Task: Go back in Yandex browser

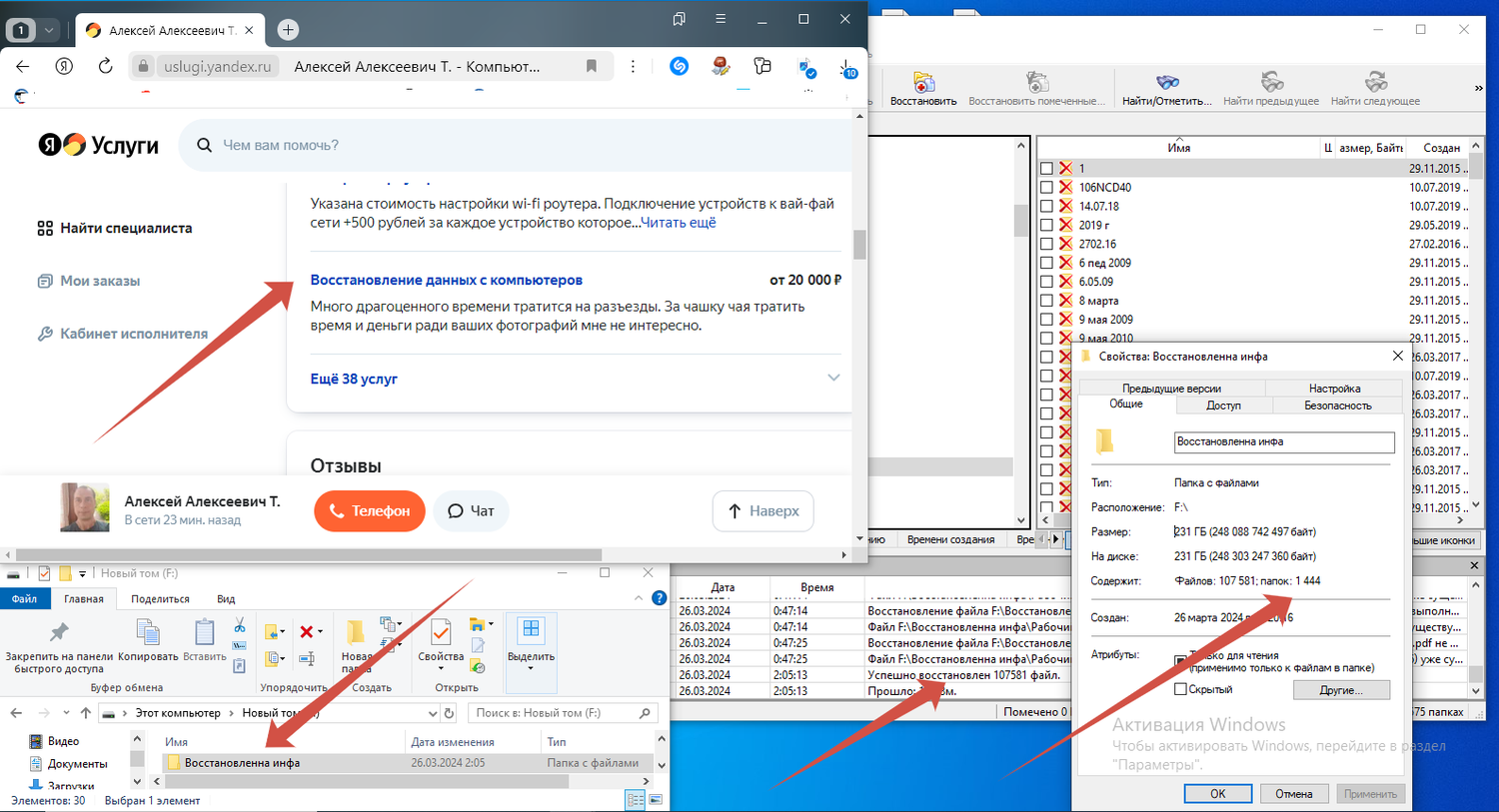Action: [x=23, y=66]
